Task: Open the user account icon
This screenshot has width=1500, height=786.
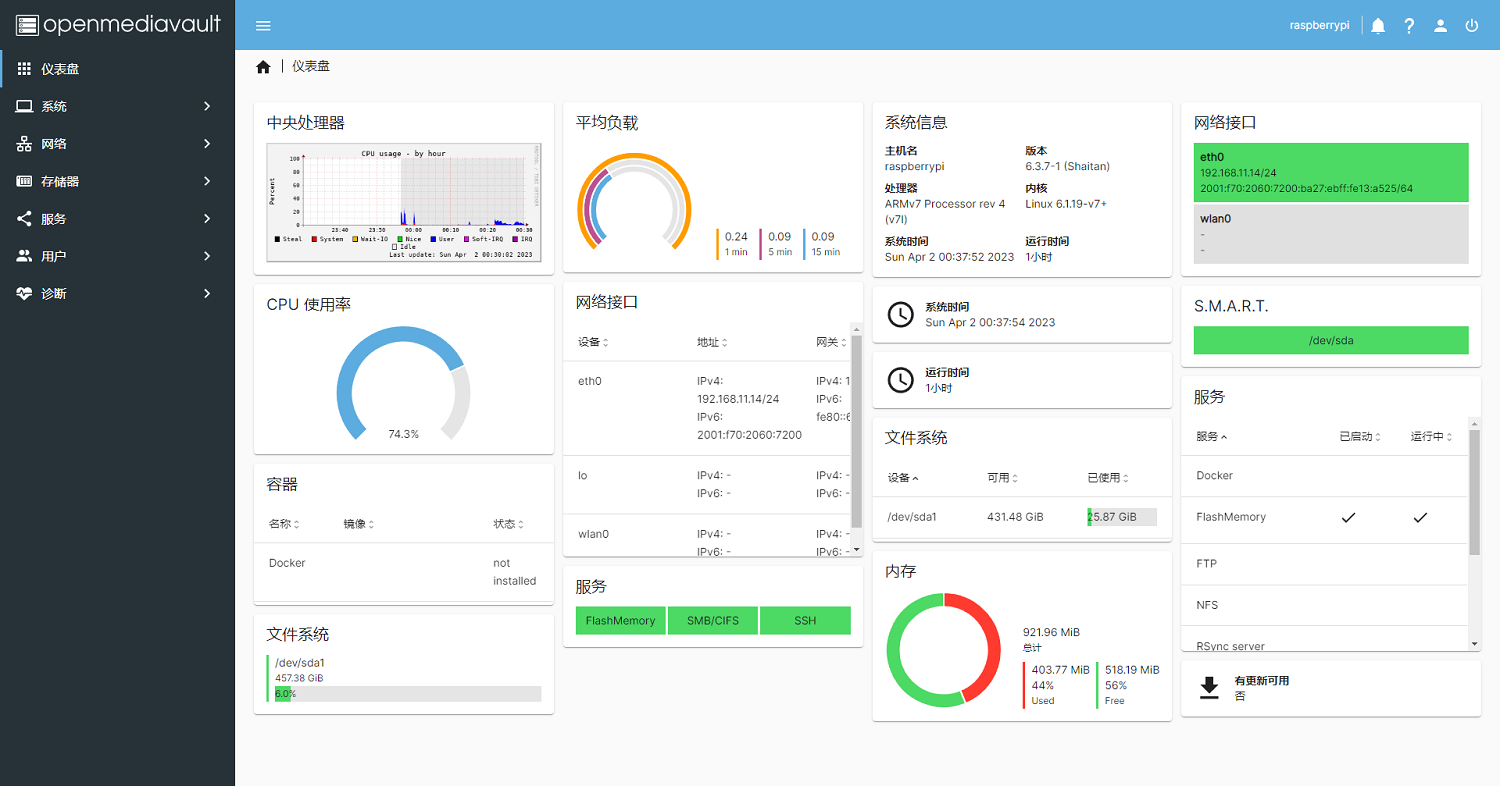Action: (1440, 26)
